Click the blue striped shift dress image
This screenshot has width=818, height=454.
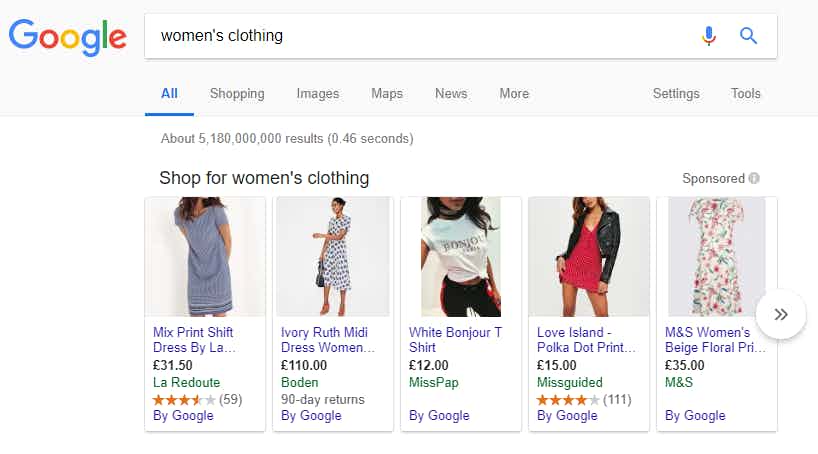click(x=205, y=256)
